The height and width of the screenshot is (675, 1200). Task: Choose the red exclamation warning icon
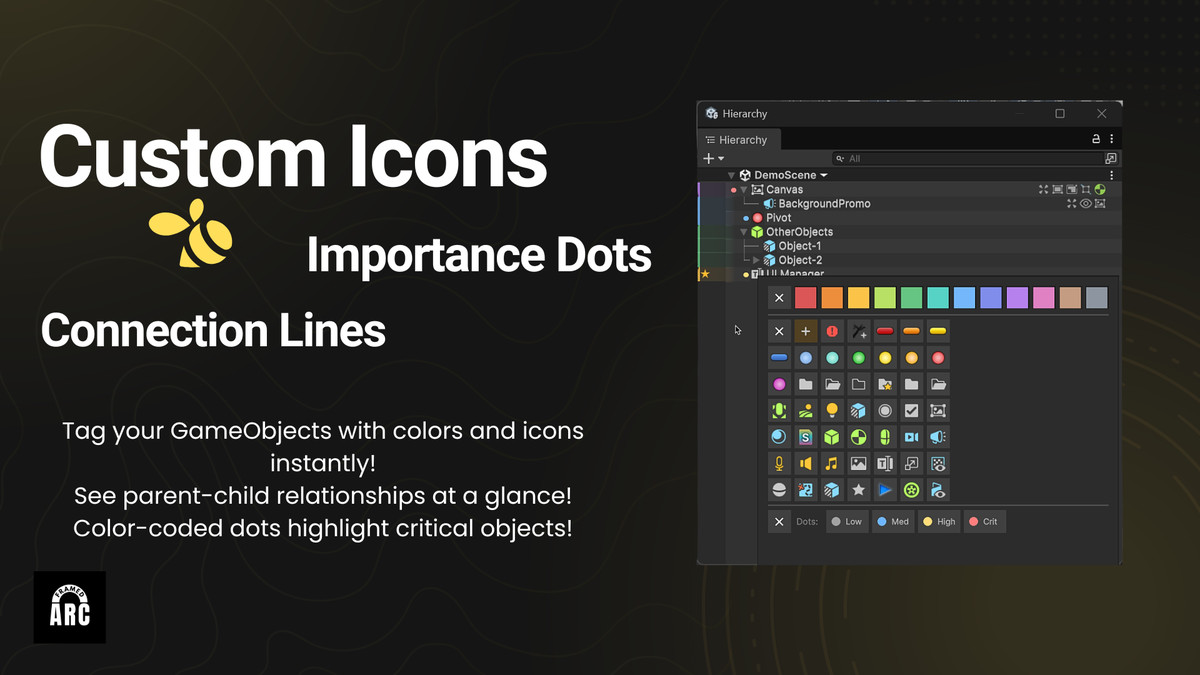tap(831, 330)
